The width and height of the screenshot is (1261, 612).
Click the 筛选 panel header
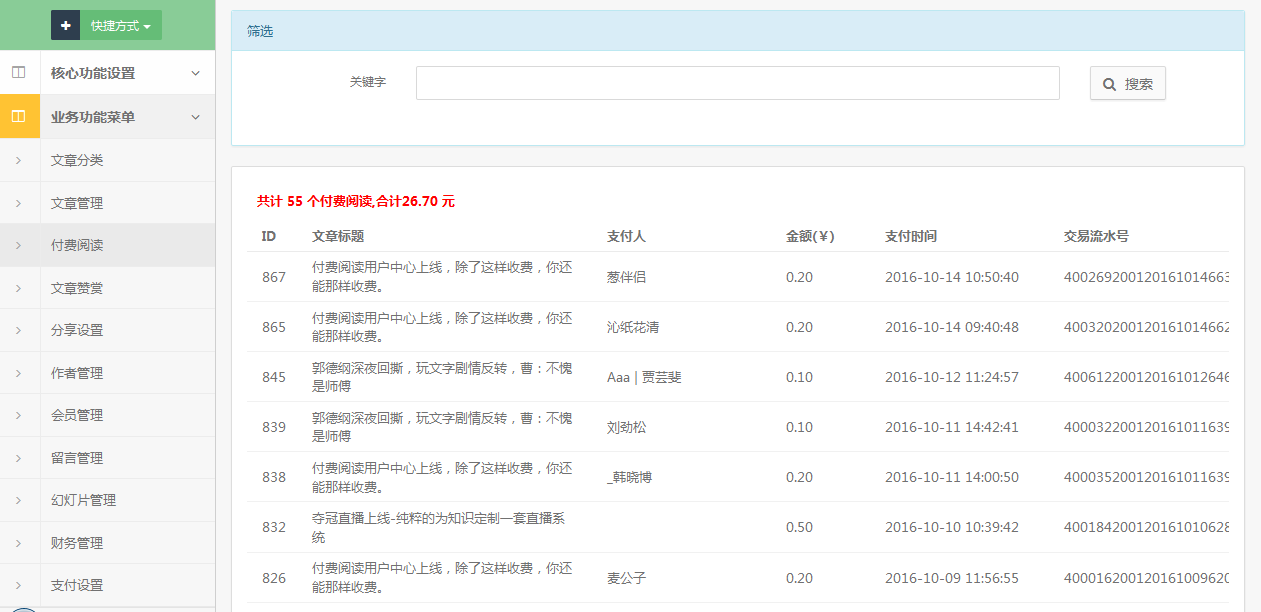click(738, 31)
